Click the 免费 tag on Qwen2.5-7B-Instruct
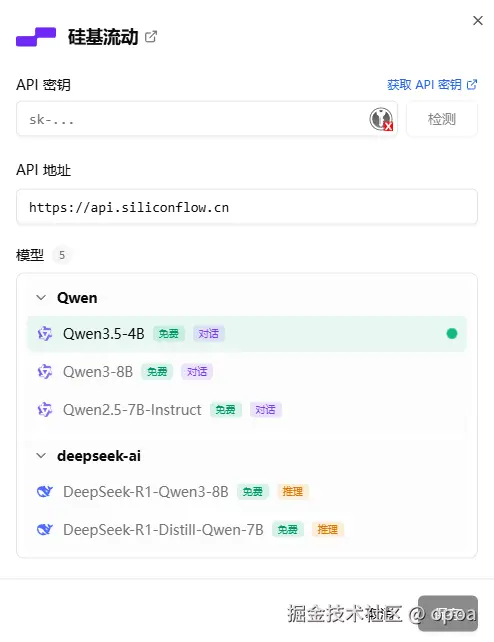This screenshot has height=642, width=494. [x=226, y=410]
